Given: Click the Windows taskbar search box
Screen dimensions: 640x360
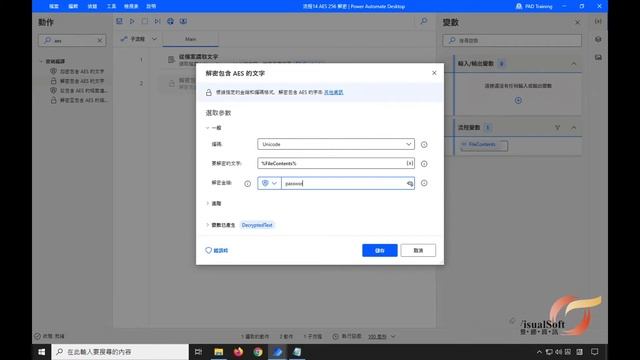Looking at the screenshot, I should [x=120, y=352].
